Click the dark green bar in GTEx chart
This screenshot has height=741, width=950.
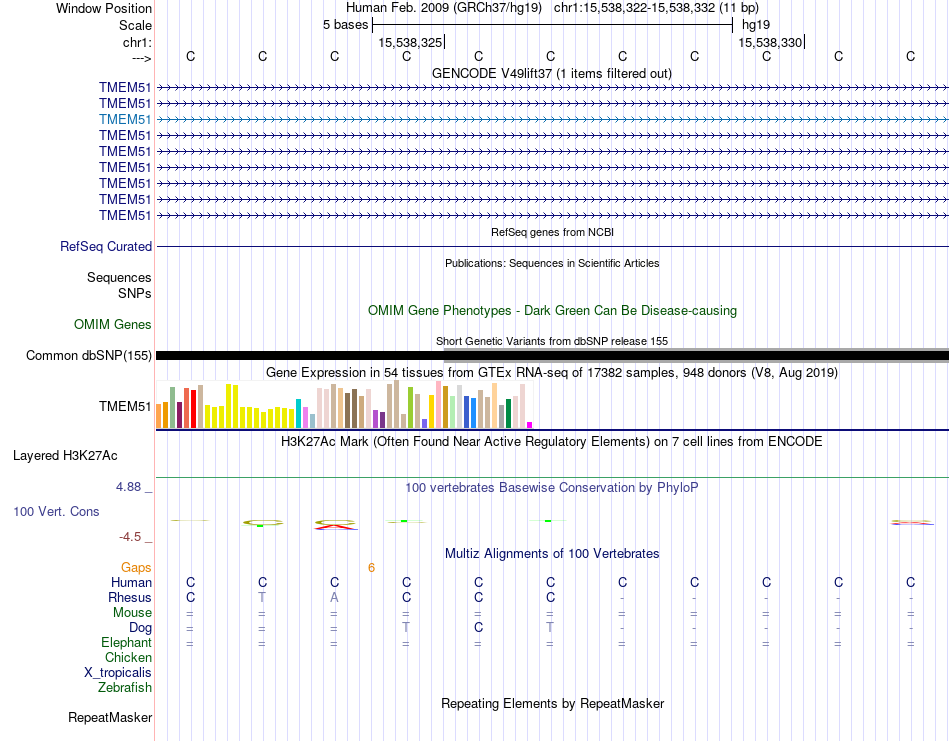coord(508,414)
